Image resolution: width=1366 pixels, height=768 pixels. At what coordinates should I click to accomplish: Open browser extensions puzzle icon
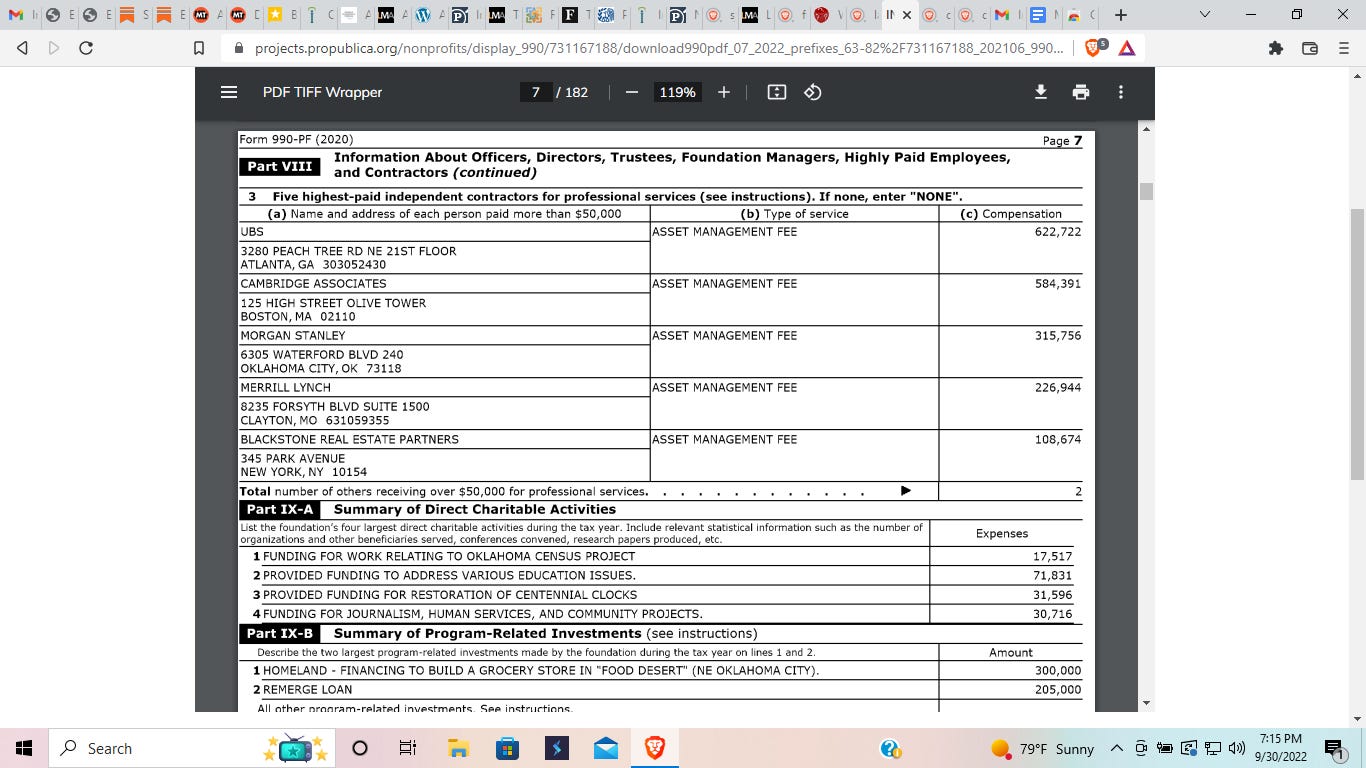click(x=1275, y=47)
